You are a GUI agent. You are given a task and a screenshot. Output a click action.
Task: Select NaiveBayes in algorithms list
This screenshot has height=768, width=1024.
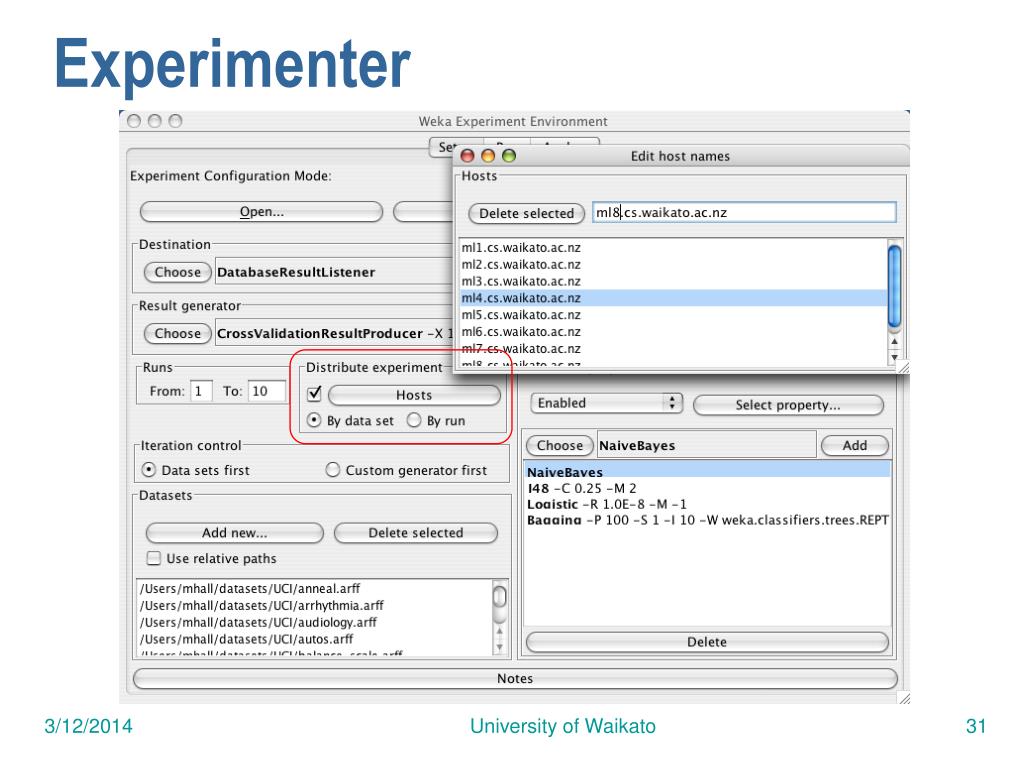707,472
